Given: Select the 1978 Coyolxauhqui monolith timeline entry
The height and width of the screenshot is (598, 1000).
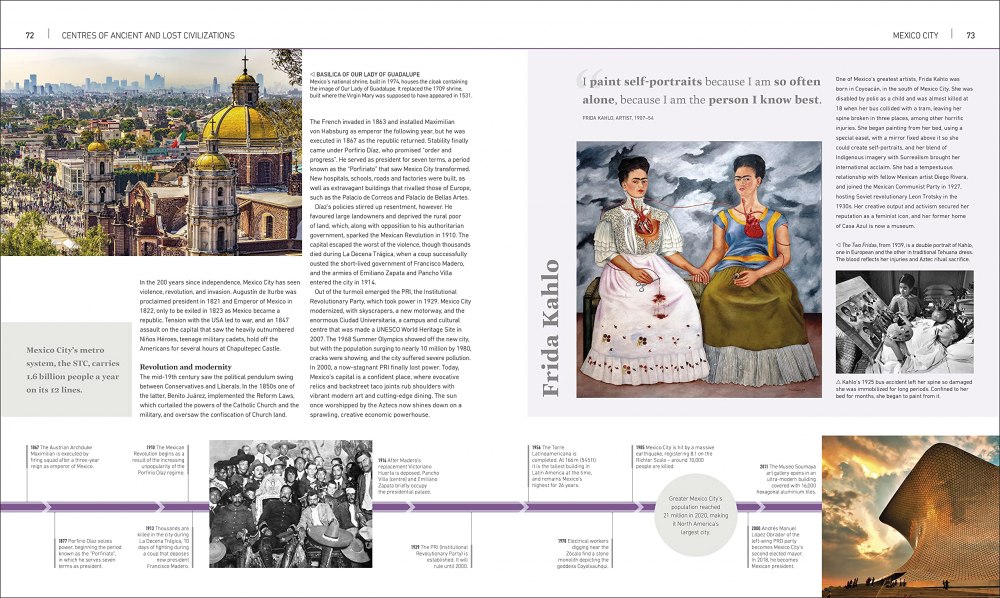Looking at the screenshot, I should (584, 553).
